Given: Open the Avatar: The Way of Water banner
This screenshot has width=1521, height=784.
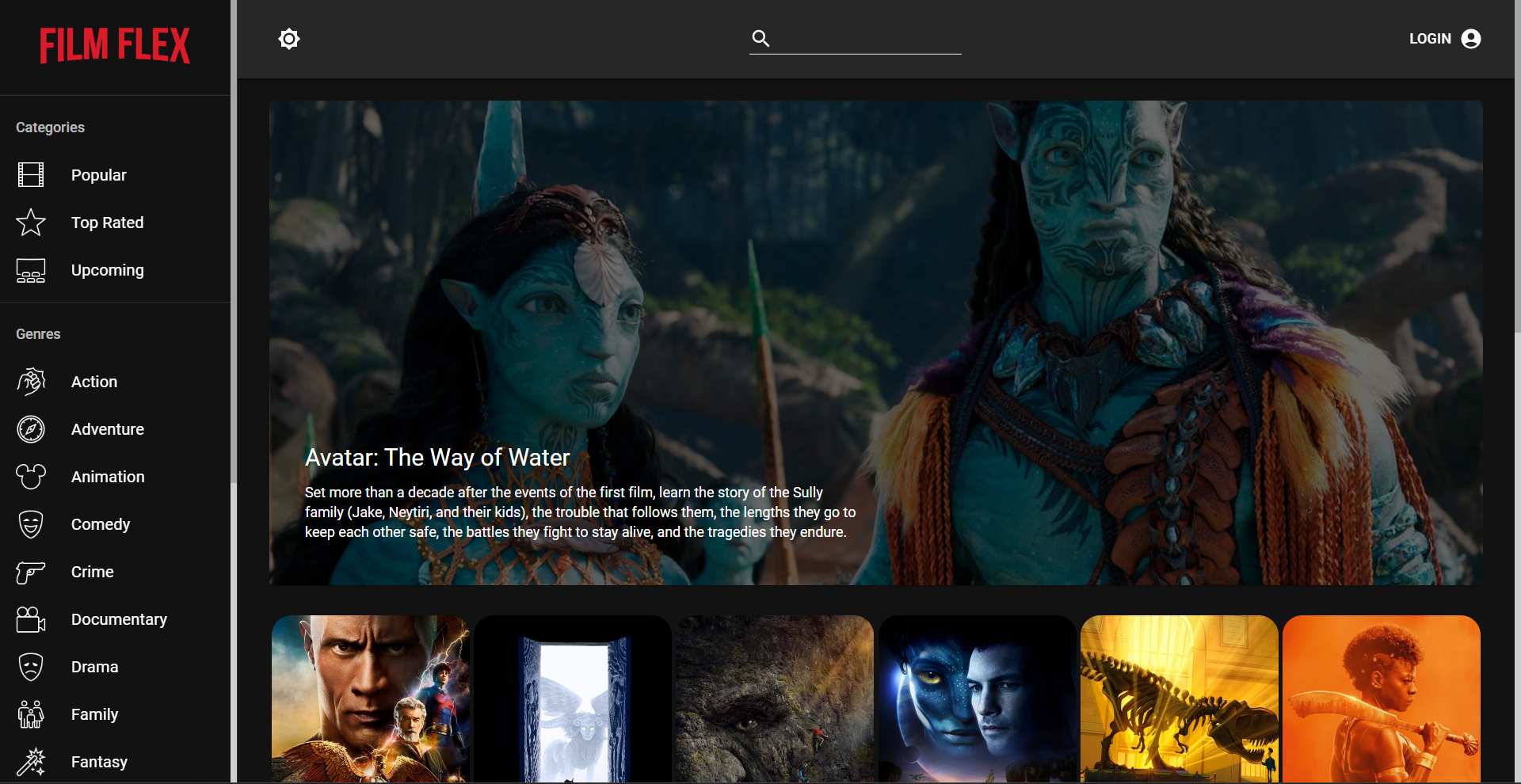Looking at the screenshot, I should (x=875, y=343).
